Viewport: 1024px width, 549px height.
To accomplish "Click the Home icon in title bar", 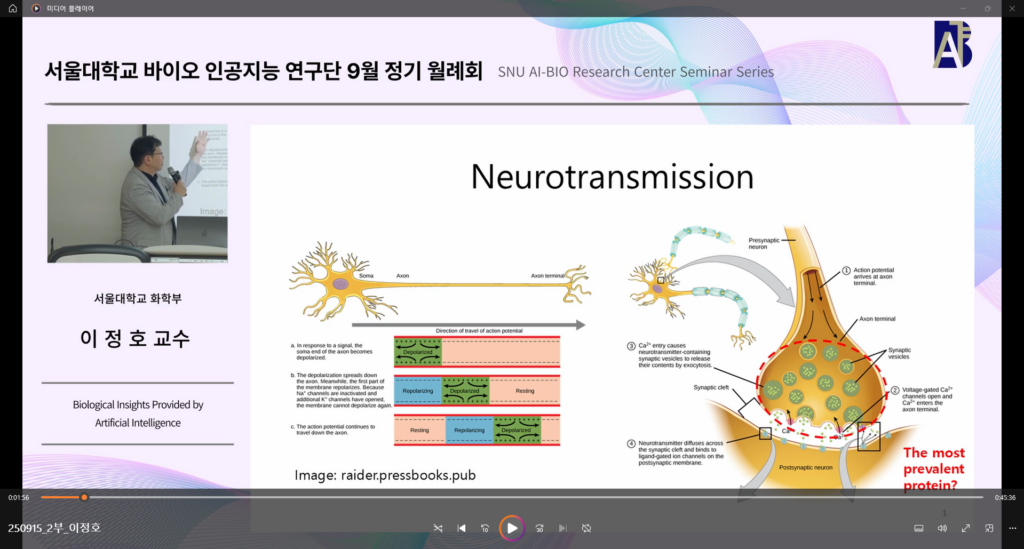I will click(12, 8).
